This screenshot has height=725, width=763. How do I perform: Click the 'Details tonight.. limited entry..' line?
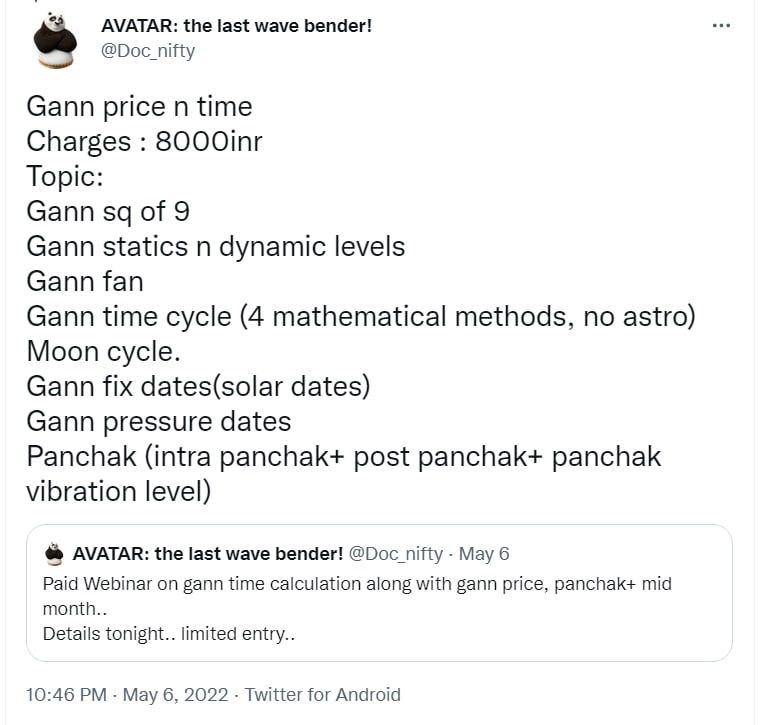(x=169, y=634)
